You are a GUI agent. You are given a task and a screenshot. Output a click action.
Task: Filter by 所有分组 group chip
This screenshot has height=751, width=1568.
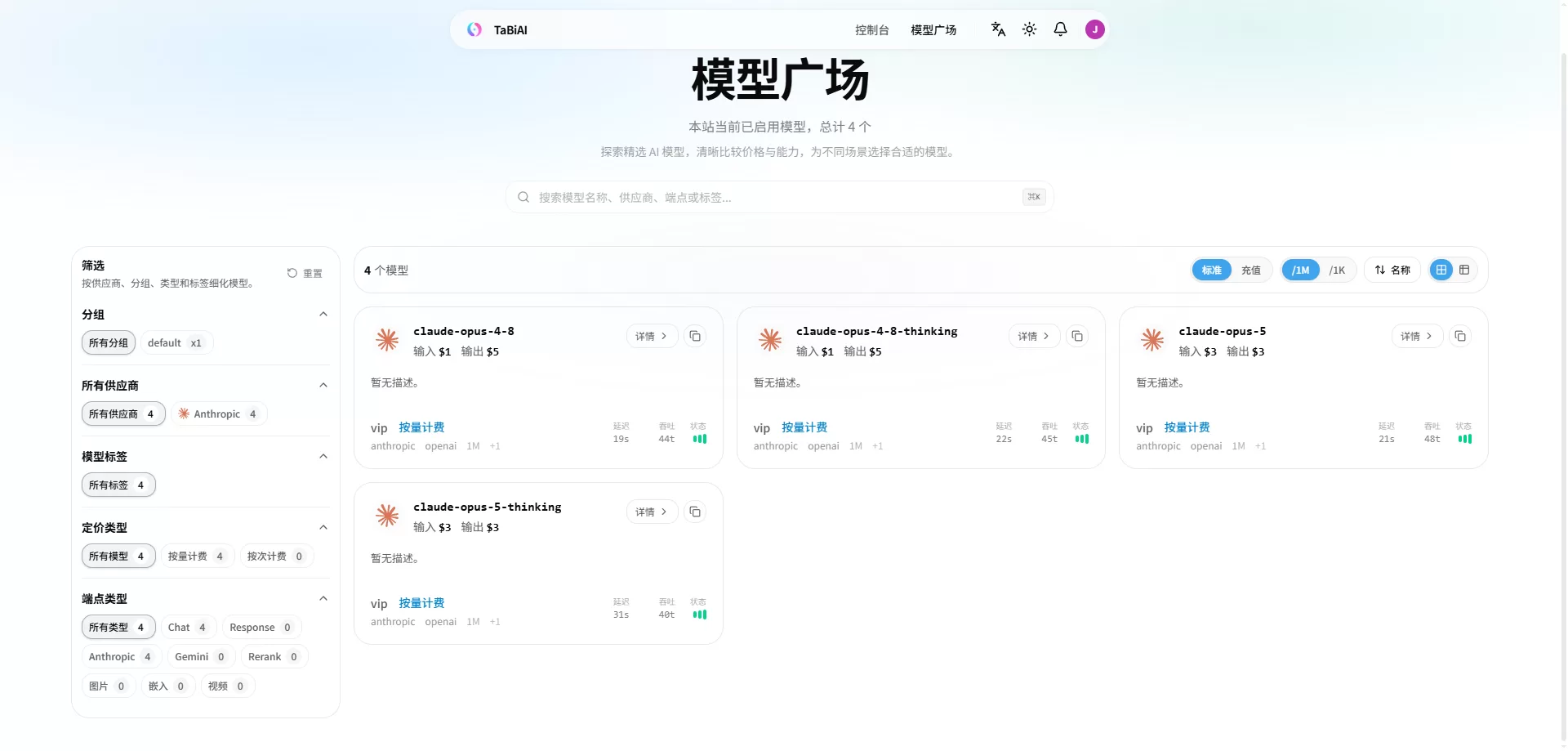[109, 343]
